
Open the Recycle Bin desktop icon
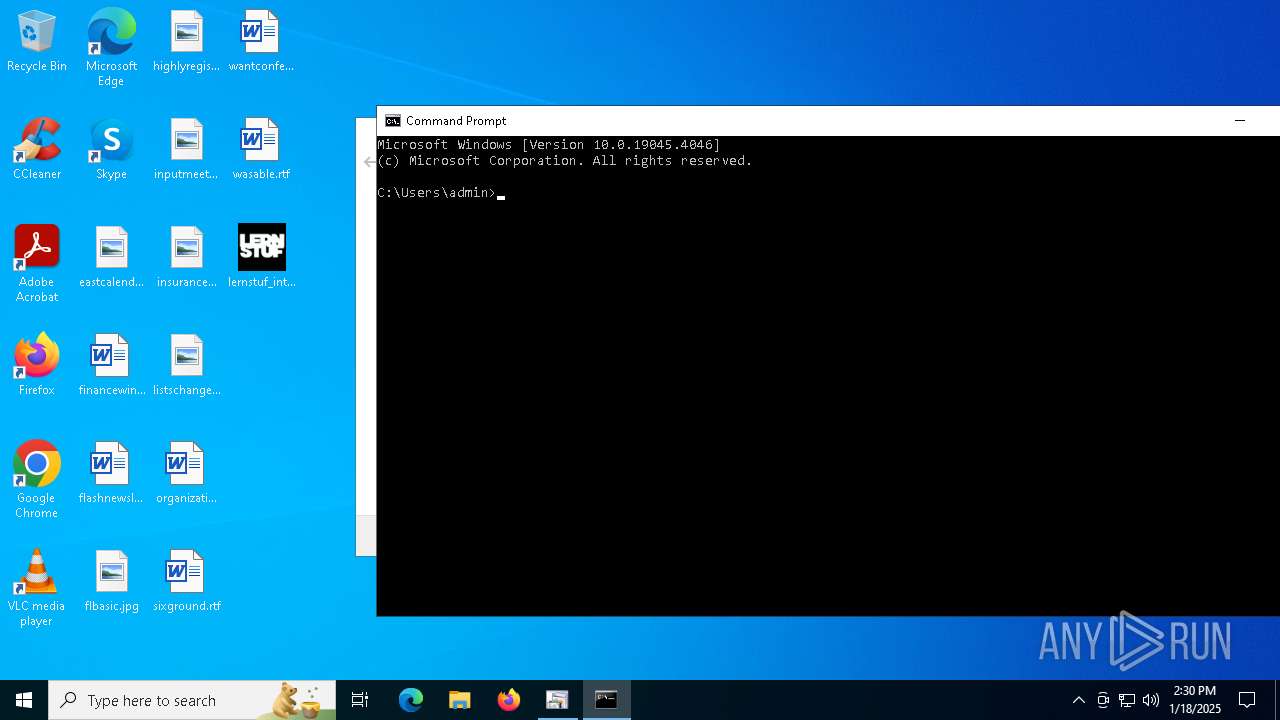coord(37,42)
